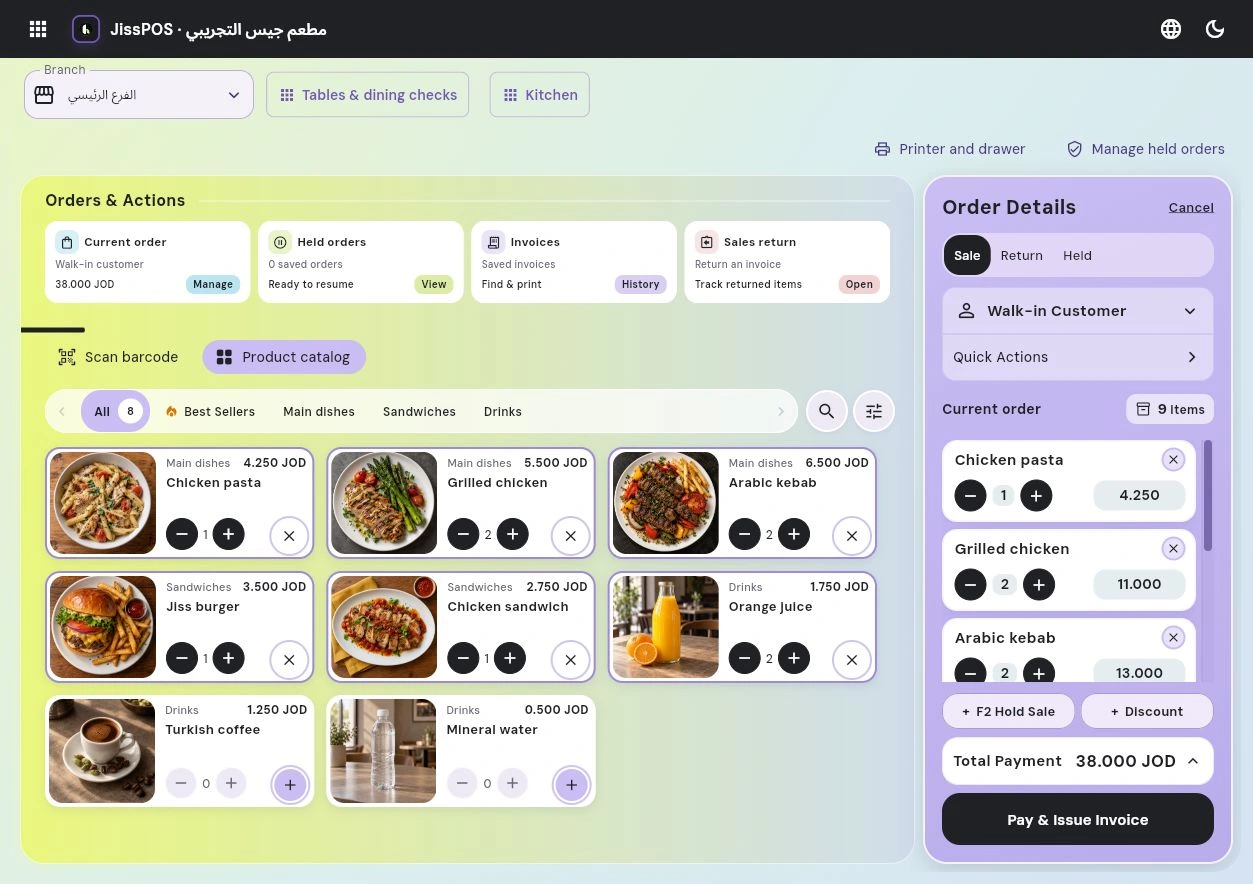Image resolution: width=1253 pixels, height=884 pixels.
Task: Click the Mineral water thumbnail
Action: click(x=384, y=751)
